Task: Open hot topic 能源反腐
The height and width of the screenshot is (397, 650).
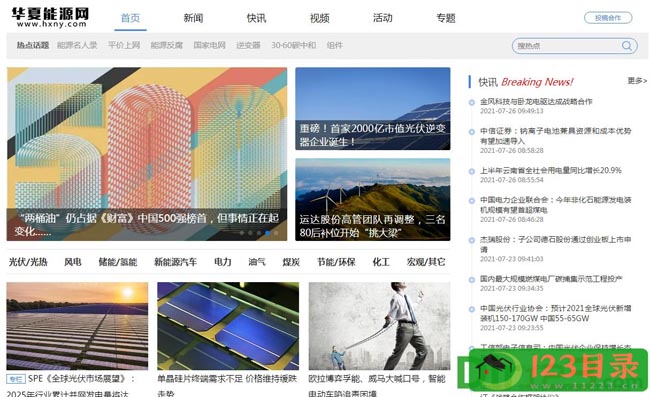Action: click(167, 45)
